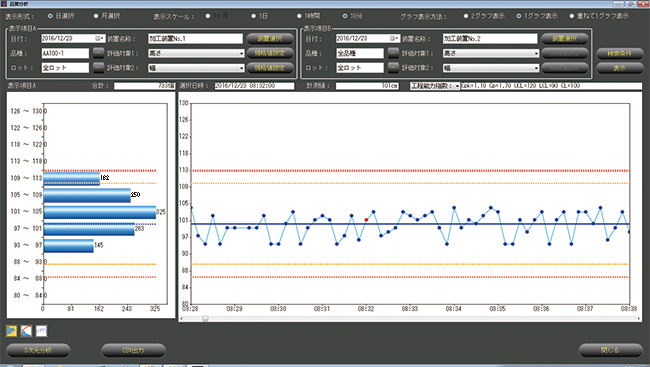Click the histogram bar labeled 263

coord(89,229)
